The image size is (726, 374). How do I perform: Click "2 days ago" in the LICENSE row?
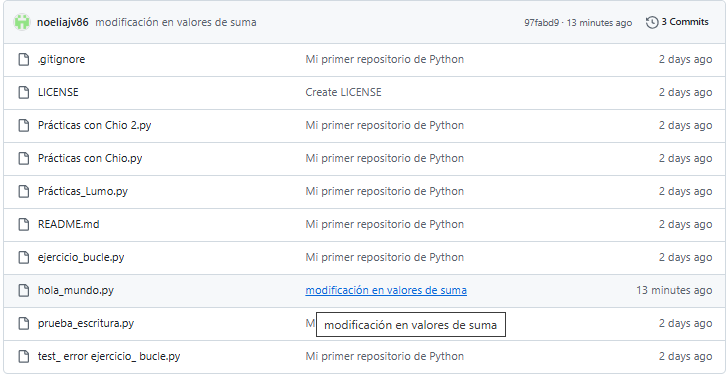(x=685, y=93)
